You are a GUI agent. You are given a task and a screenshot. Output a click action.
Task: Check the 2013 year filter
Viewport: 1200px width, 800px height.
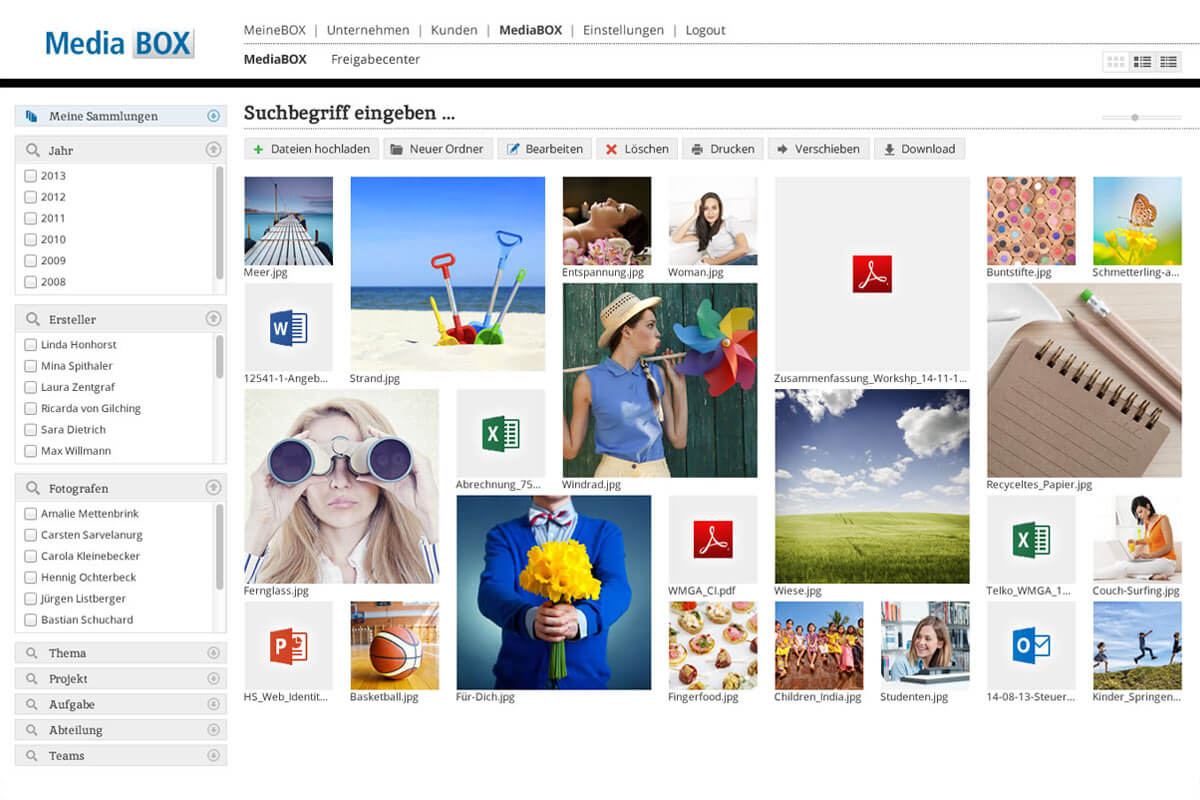click(x=31, y=176)
